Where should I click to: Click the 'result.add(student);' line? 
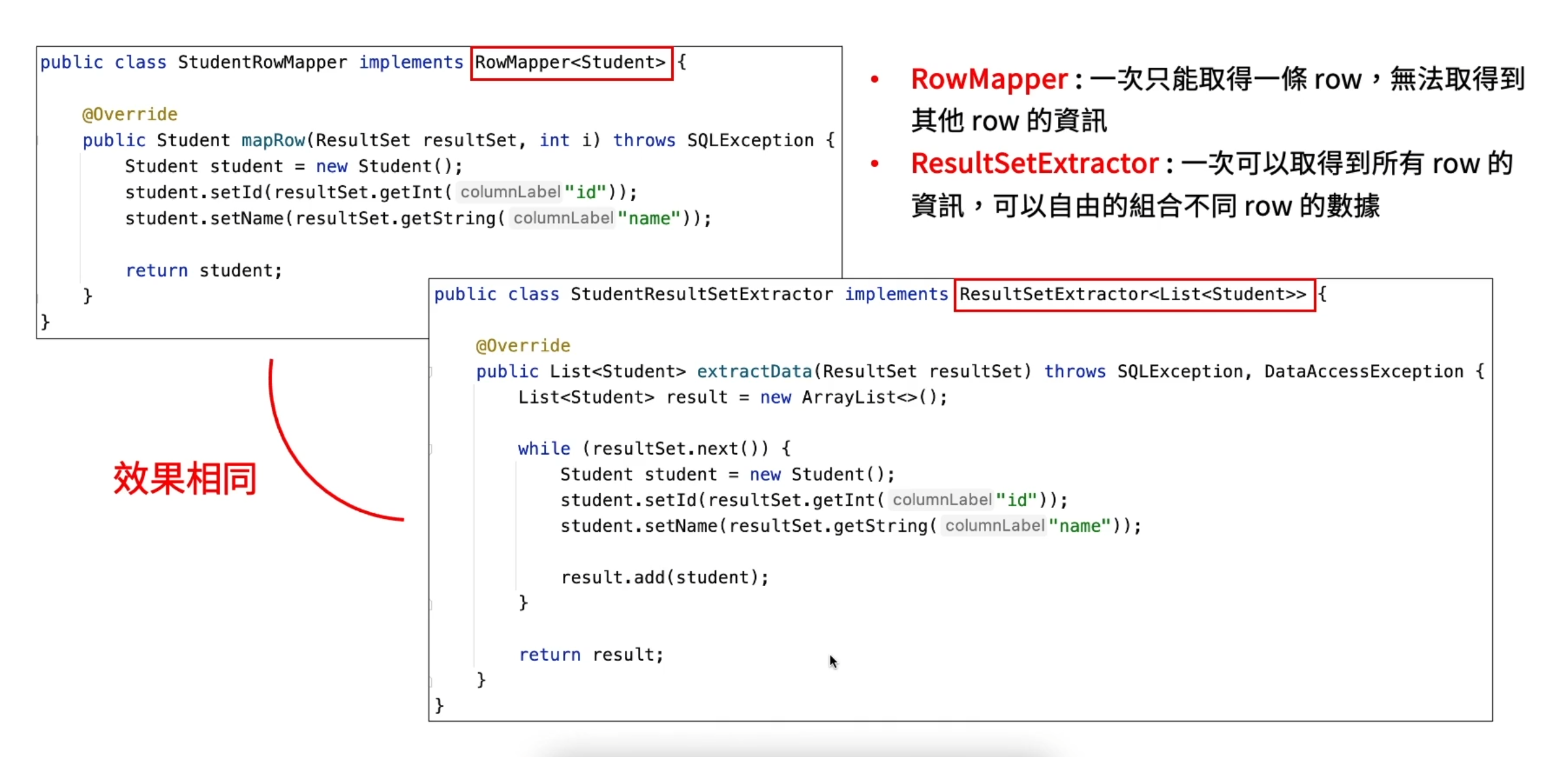(x=665, y=578)
